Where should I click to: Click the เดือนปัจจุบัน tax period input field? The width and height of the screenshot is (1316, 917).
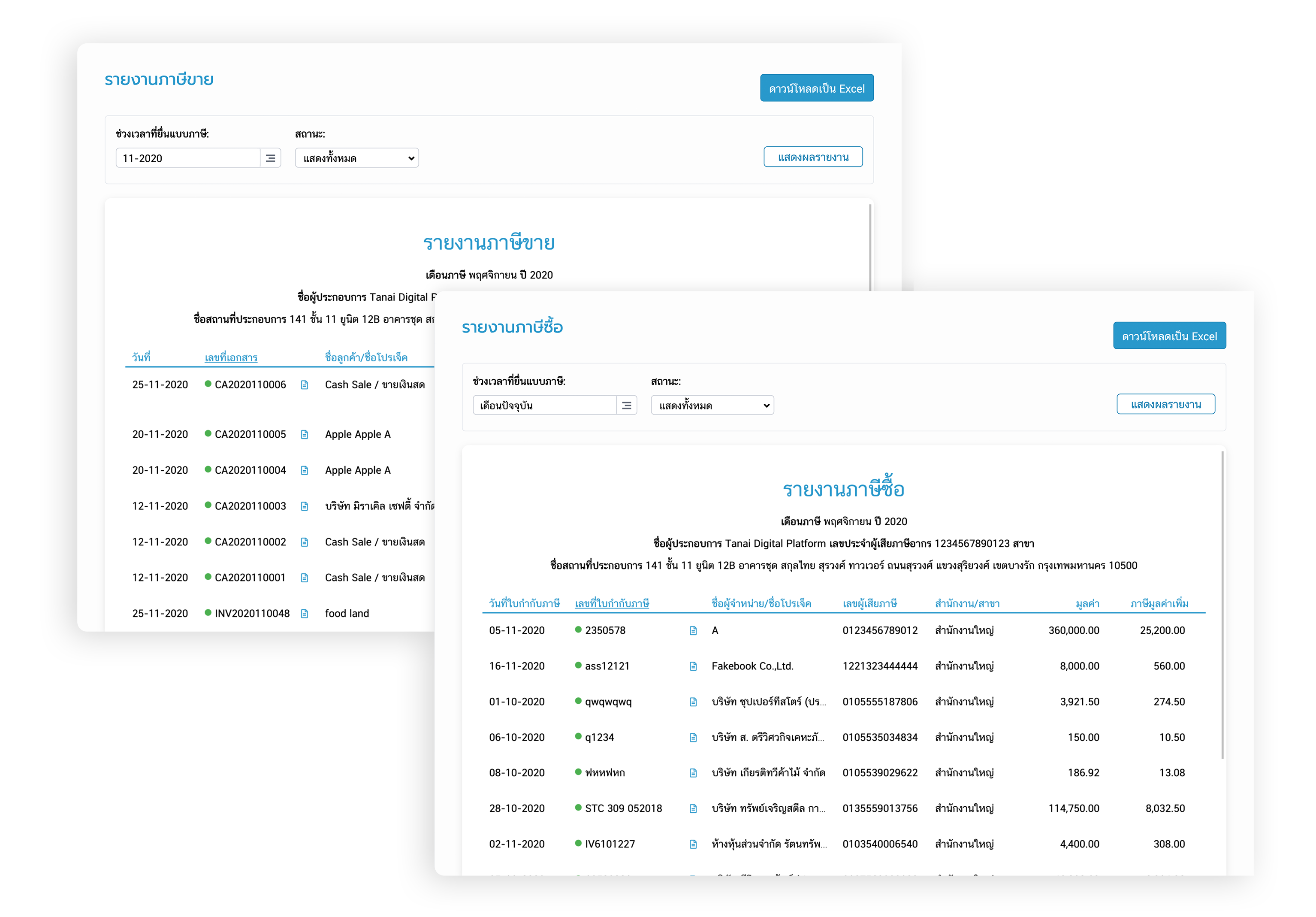coord(544,406)
